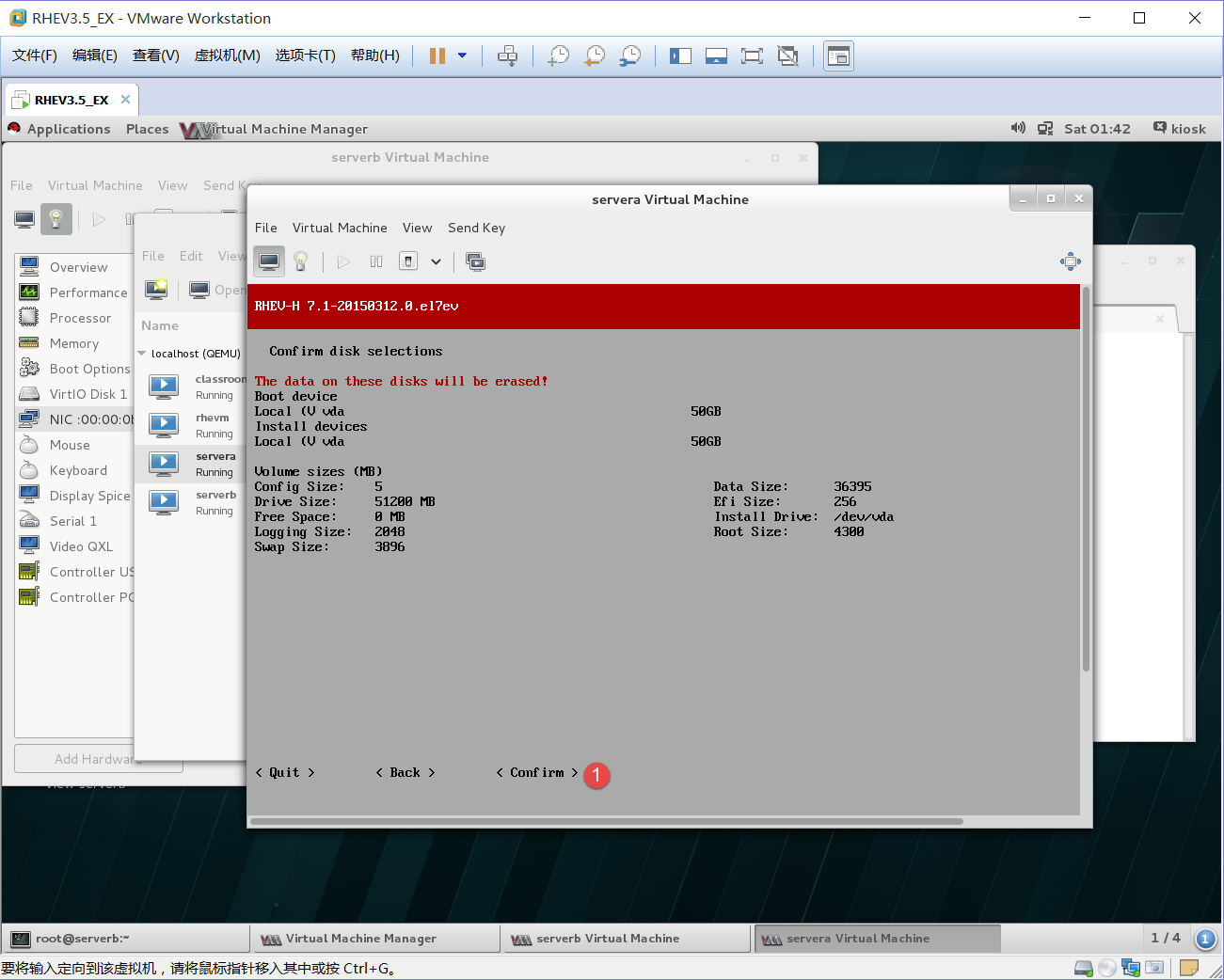Select the NIC entry in hardware list
This screenshot has height=980, width=1224.
(75, 419)
